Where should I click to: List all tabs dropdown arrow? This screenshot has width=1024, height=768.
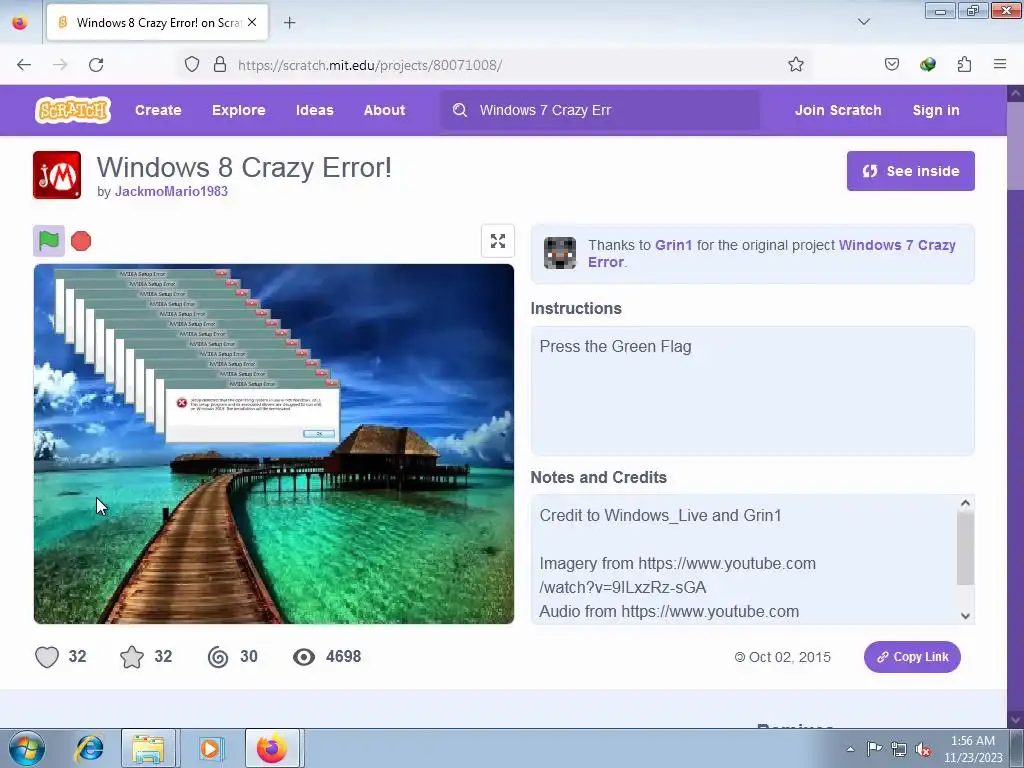pos(863,22)
